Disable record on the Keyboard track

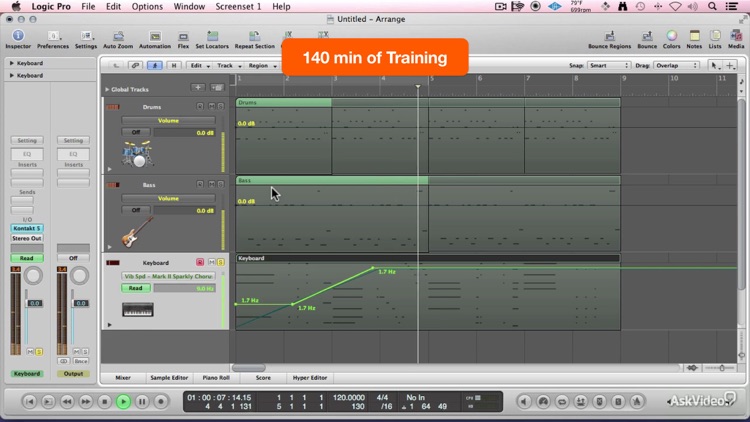pos(200,262)
